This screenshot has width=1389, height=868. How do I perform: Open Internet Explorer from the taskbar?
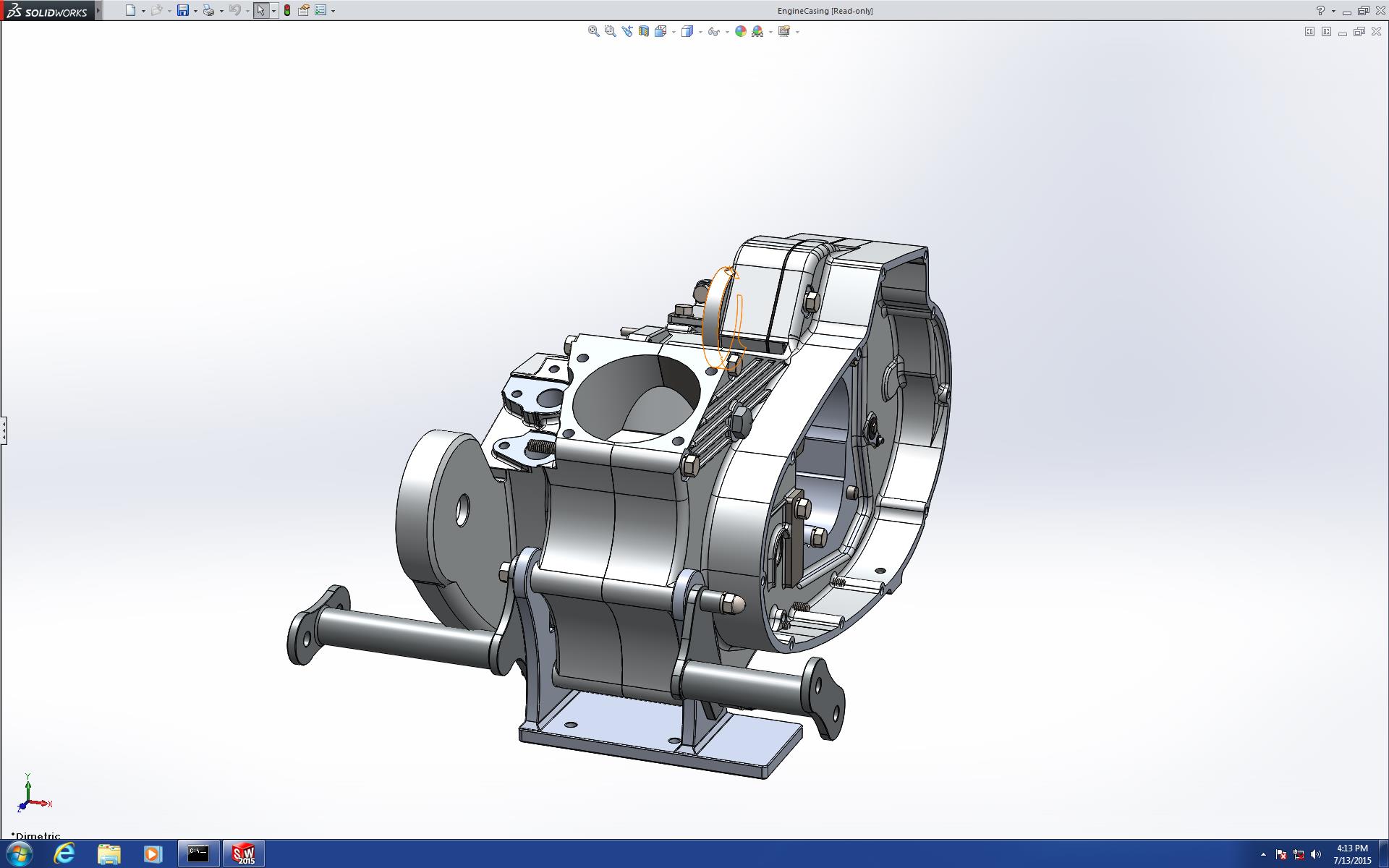click(64, 854)
